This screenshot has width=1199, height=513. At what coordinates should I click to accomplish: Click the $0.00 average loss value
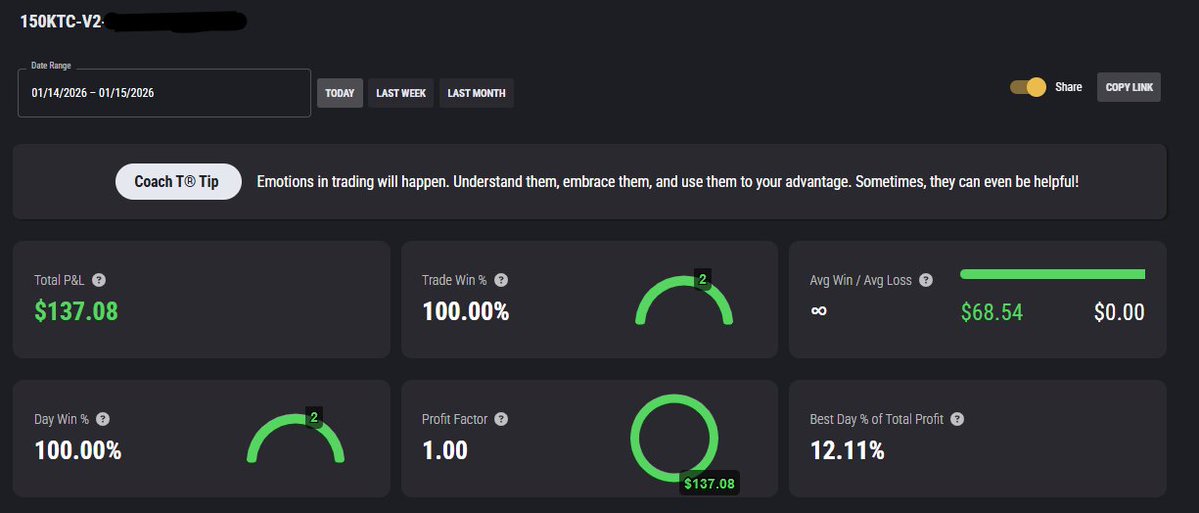coord(1119,312)
